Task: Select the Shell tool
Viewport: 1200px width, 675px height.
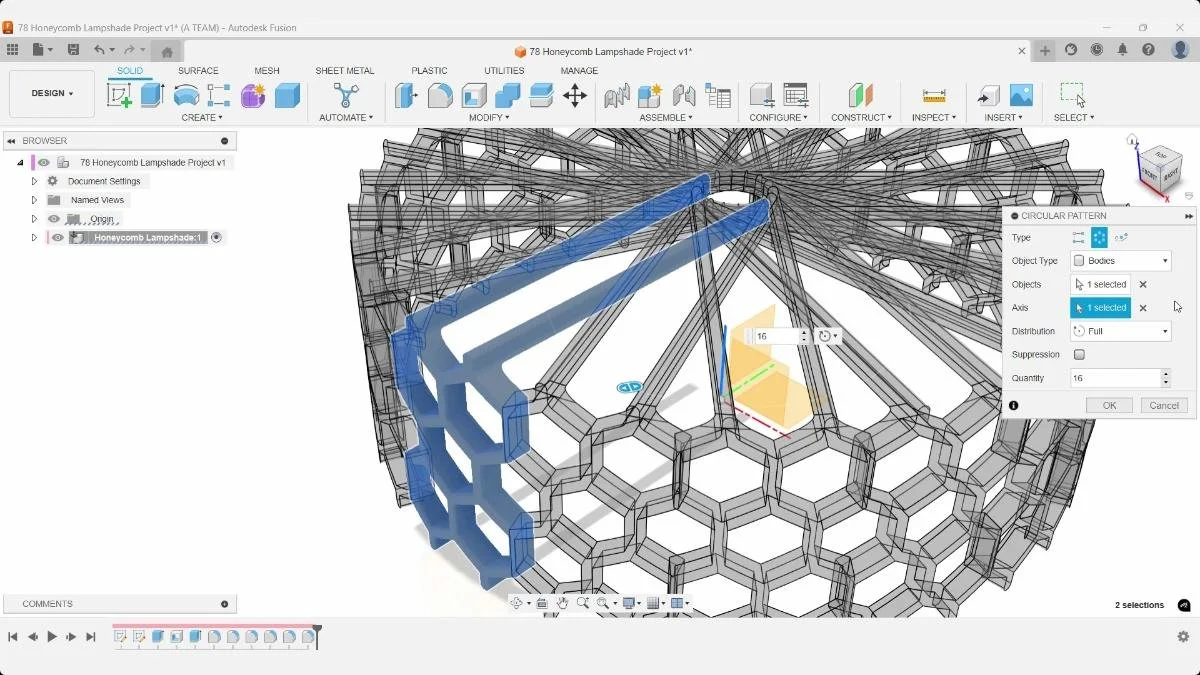Action: coord(474,95)
